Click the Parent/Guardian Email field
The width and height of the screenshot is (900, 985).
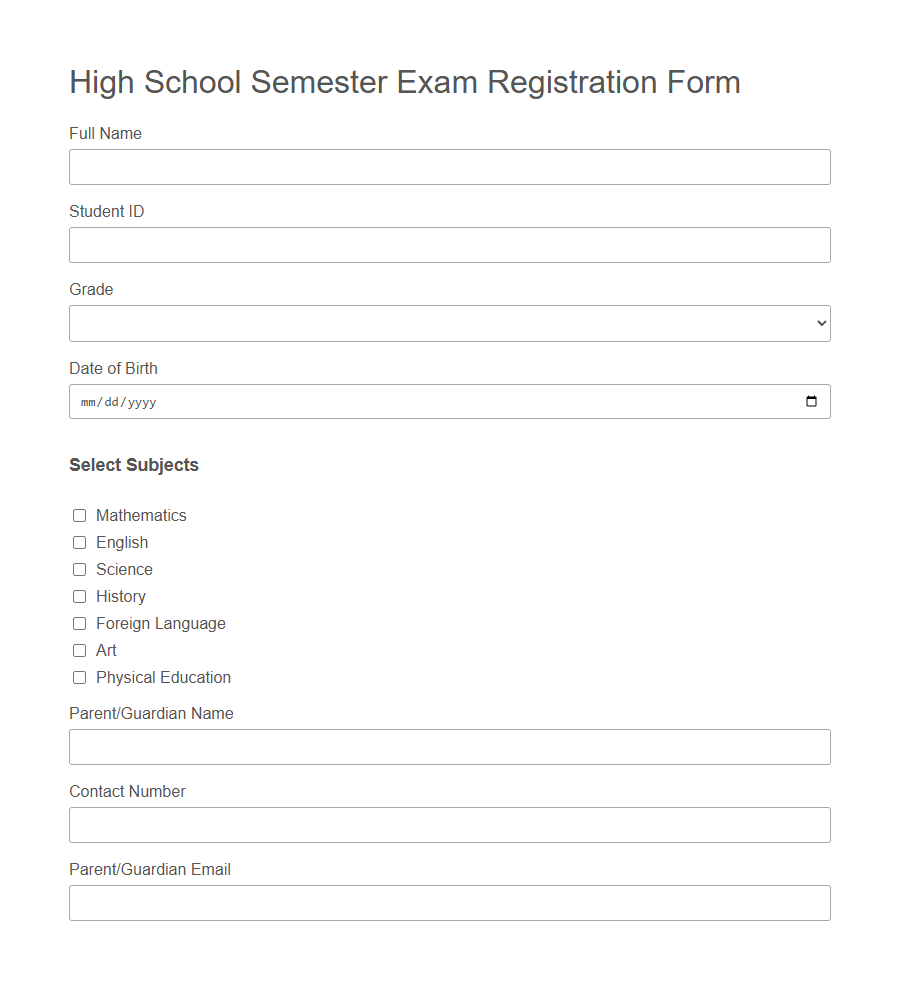point(450,903)
